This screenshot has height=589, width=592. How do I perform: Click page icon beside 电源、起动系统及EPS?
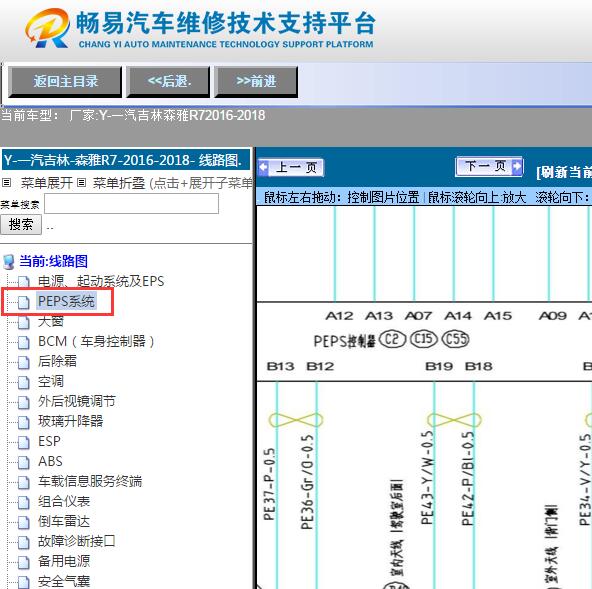[x=23, y=282]
